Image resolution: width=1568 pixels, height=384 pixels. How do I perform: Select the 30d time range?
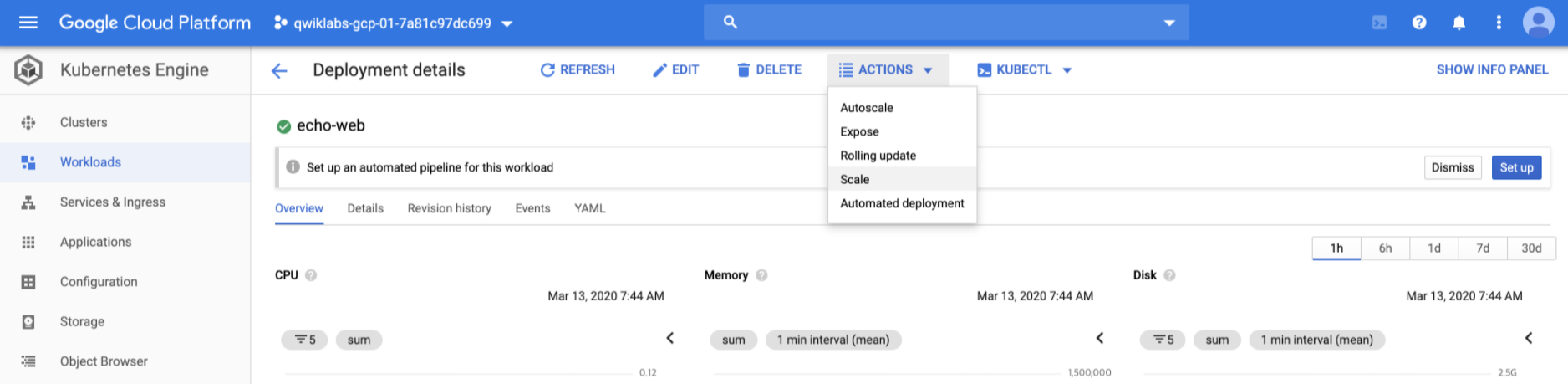click(1531, 248)
